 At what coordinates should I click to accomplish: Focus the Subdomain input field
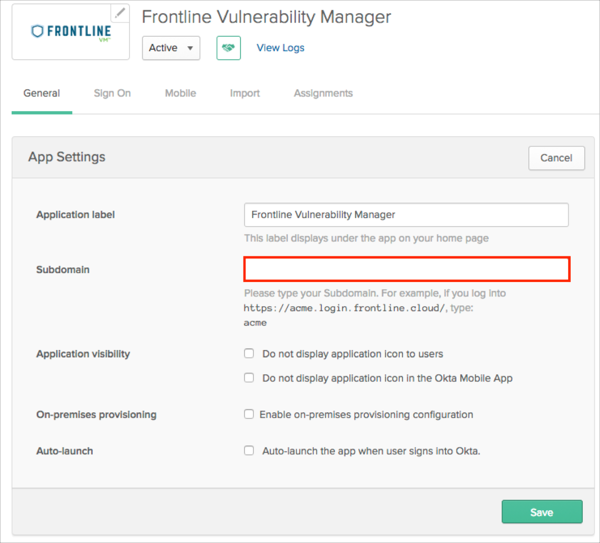point(407,269)
